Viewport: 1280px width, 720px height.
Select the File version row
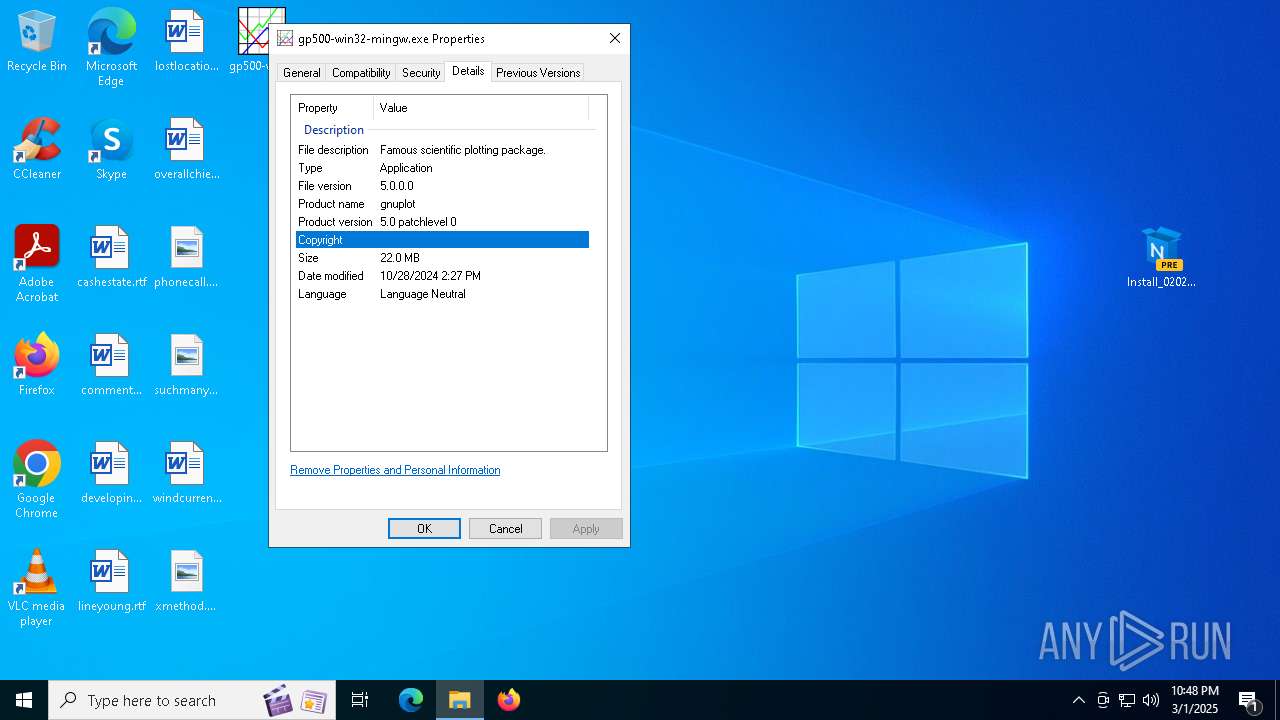point(442,186)
